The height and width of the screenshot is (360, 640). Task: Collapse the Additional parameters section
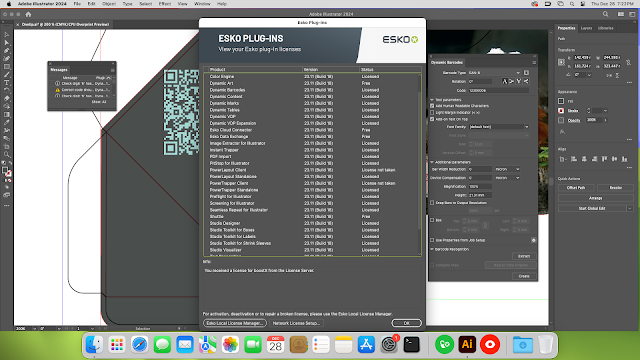click(x=432, y=162)
